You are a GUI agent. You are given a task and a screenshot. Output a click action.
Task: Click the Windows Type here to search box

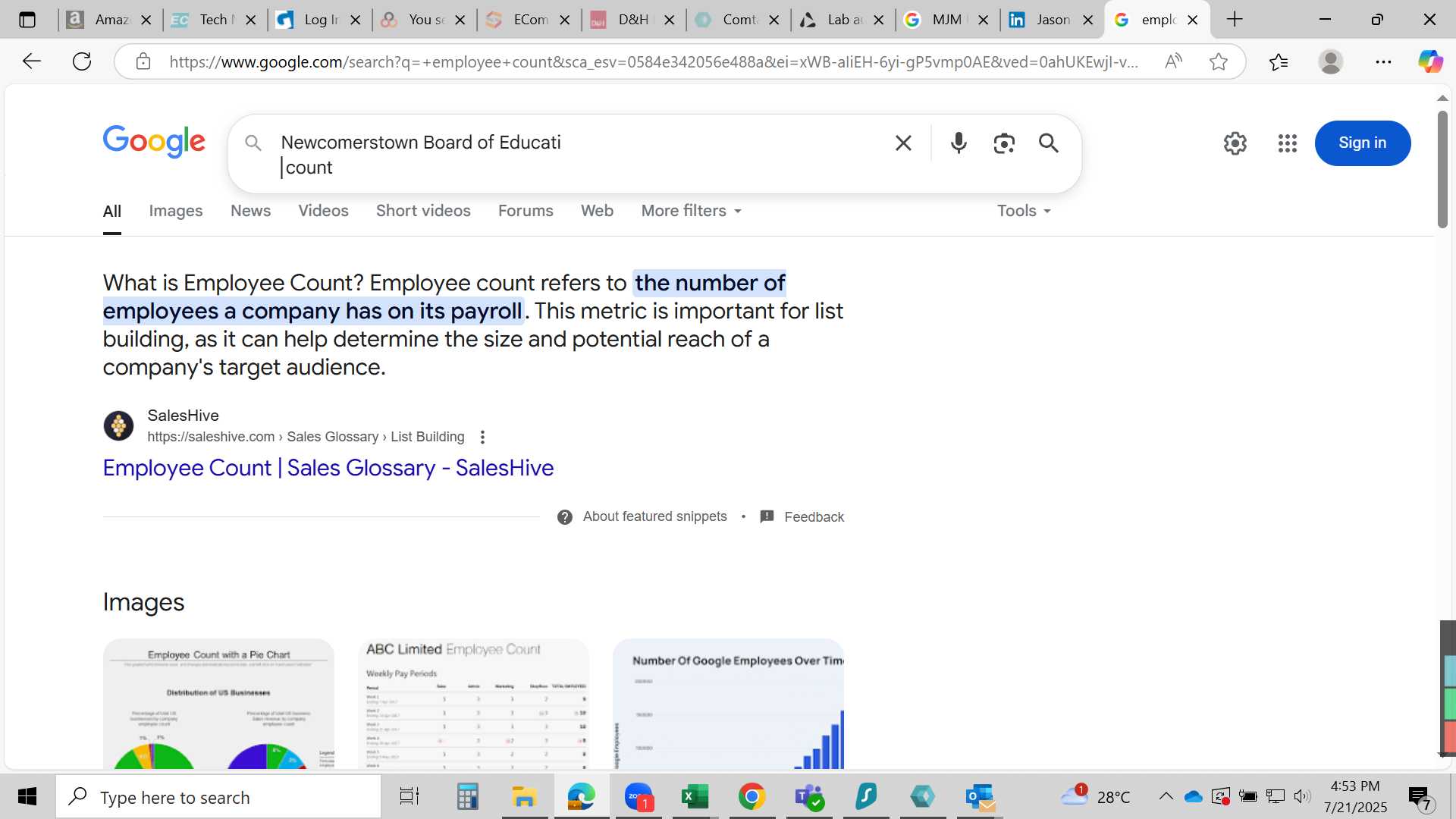point(219,797)
